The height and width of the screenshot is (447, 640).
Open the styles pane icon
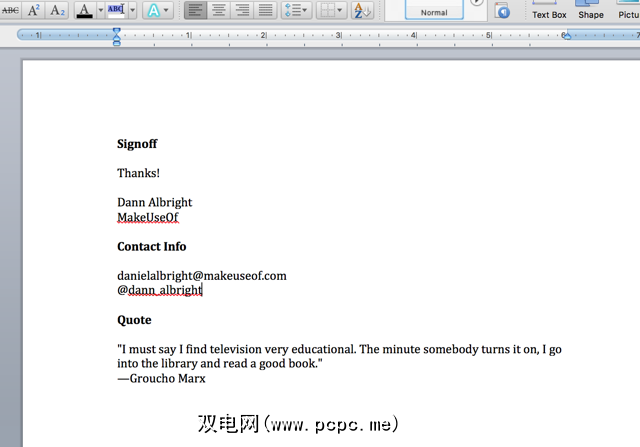(x=502, y=10)
